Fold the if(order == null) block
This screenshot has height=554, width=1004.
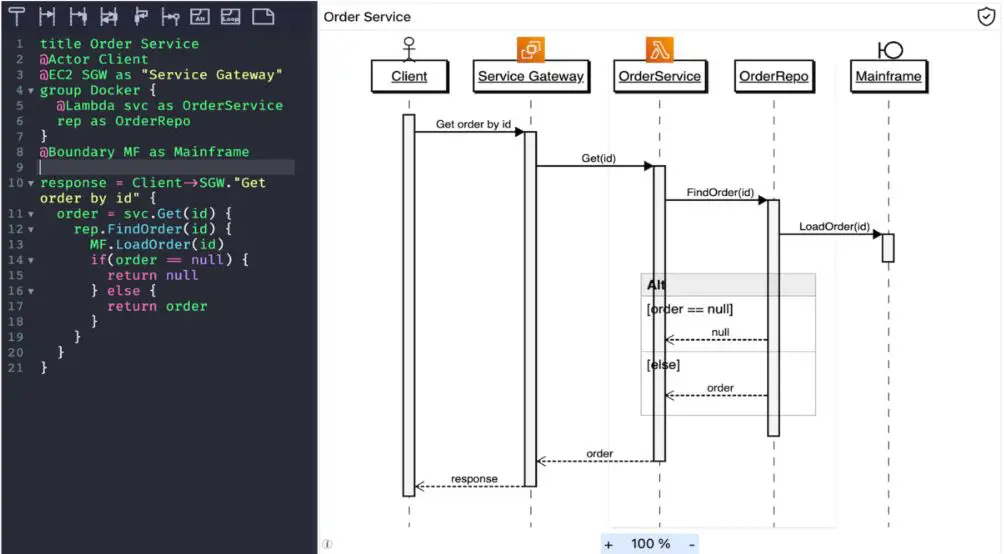[x=30, y=260]
